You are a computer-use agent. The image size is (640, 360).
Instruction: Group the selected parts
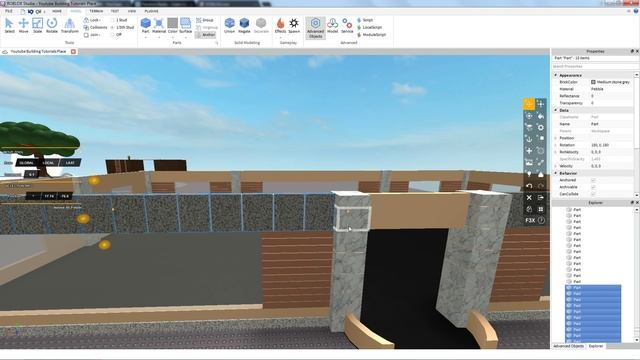(x=205, y=20)
